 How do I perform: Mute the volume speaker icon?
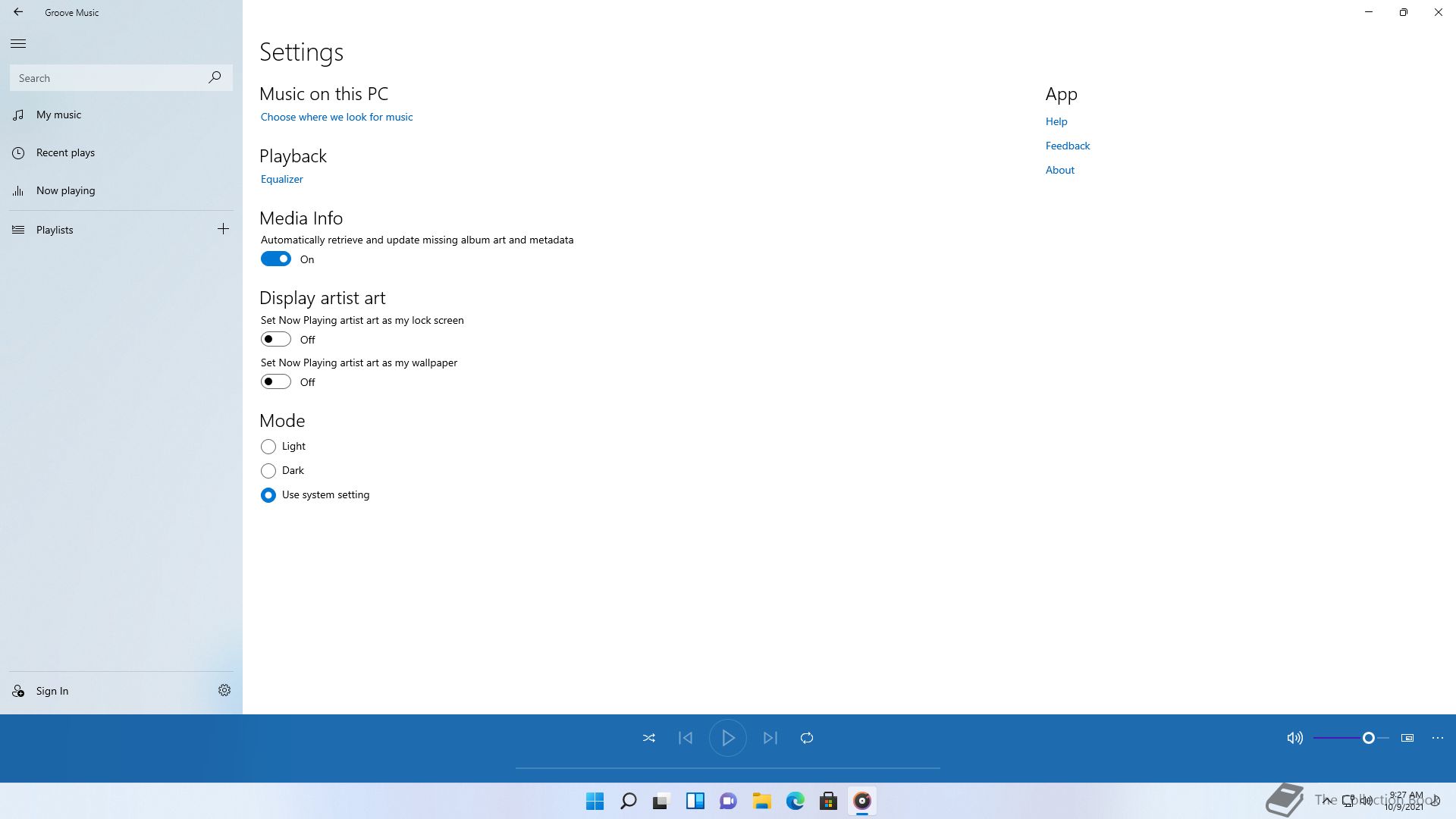[x=1294, y=738]
